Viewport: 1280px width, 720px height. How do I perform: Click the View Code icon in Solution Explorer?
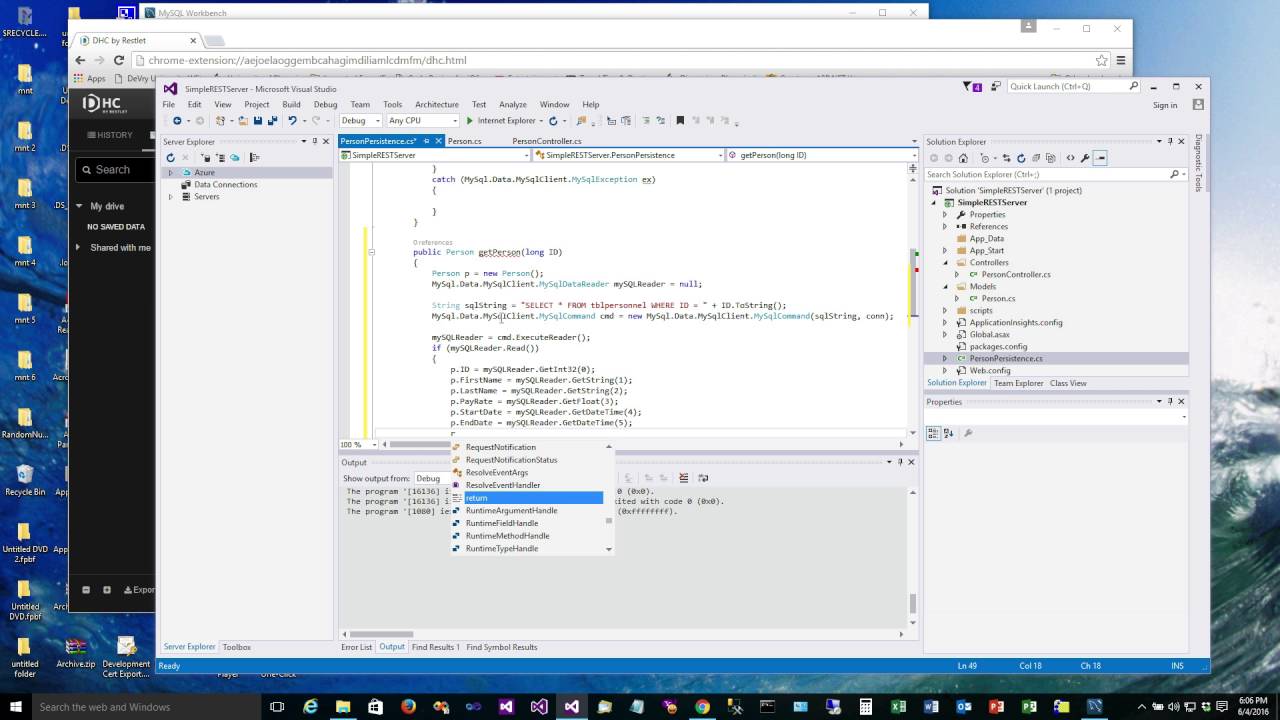click(x=1070, y=158)
